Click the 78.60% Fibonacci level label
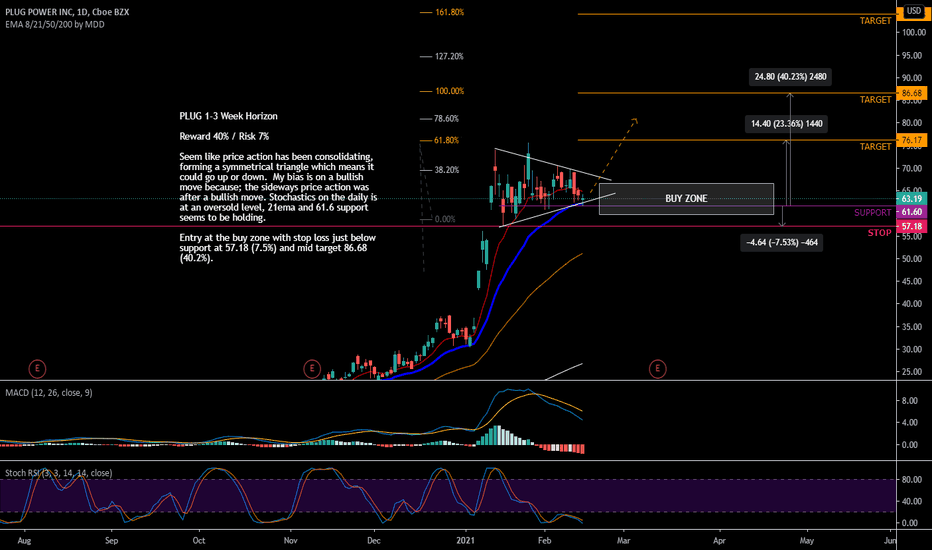932x550 pixels. [x=446, y=118]
